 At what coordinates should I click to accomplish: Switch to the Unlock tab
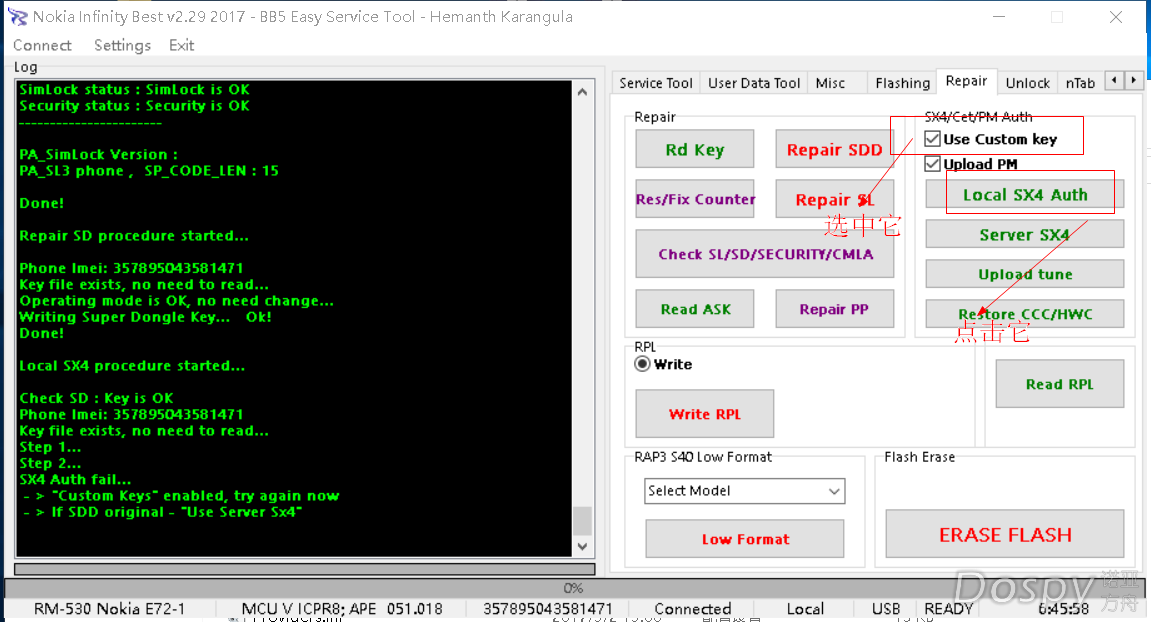(x=1028, y=83)
